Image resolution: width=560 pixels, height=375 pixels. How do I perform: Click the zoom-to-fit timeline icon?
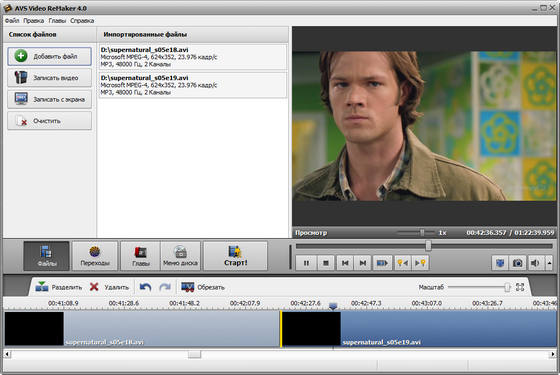tap(520, 287)
